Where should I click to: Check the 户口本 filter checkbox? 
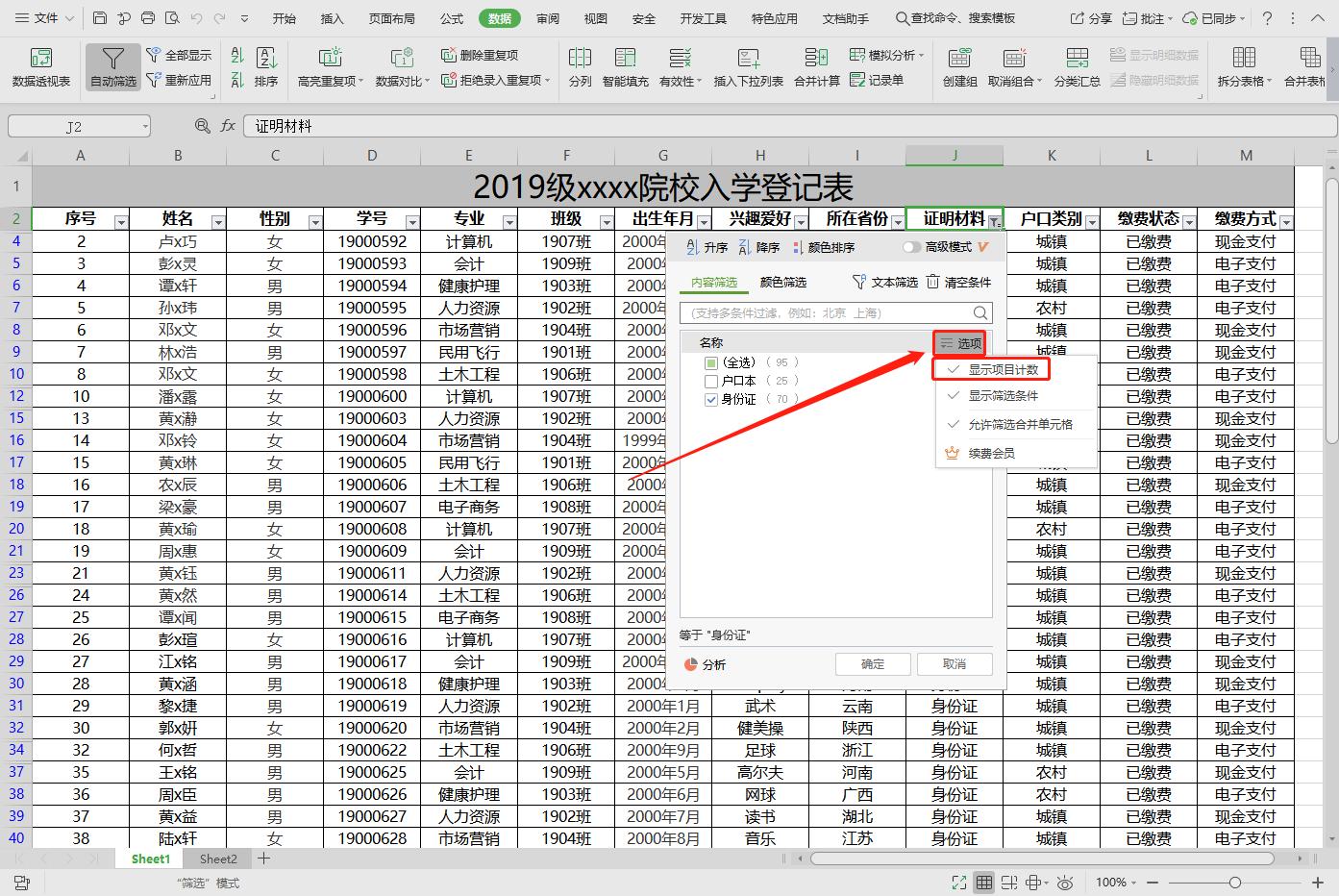(x=710, y=380)
